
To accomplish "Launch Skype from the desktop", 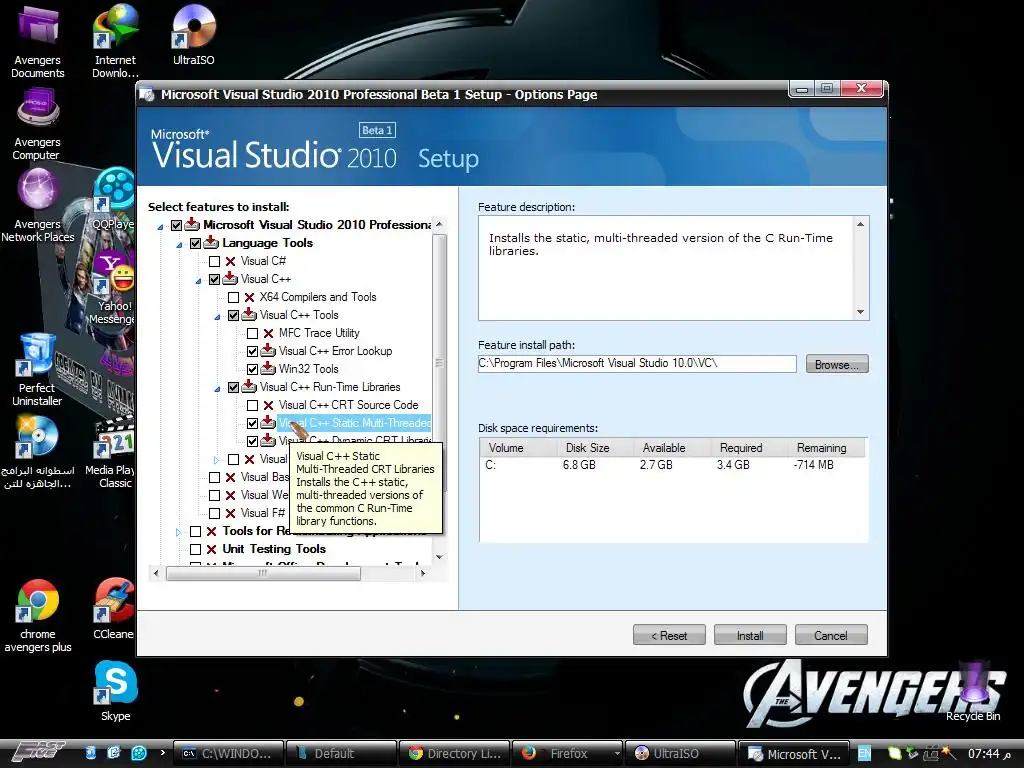I will click(116, 691).
